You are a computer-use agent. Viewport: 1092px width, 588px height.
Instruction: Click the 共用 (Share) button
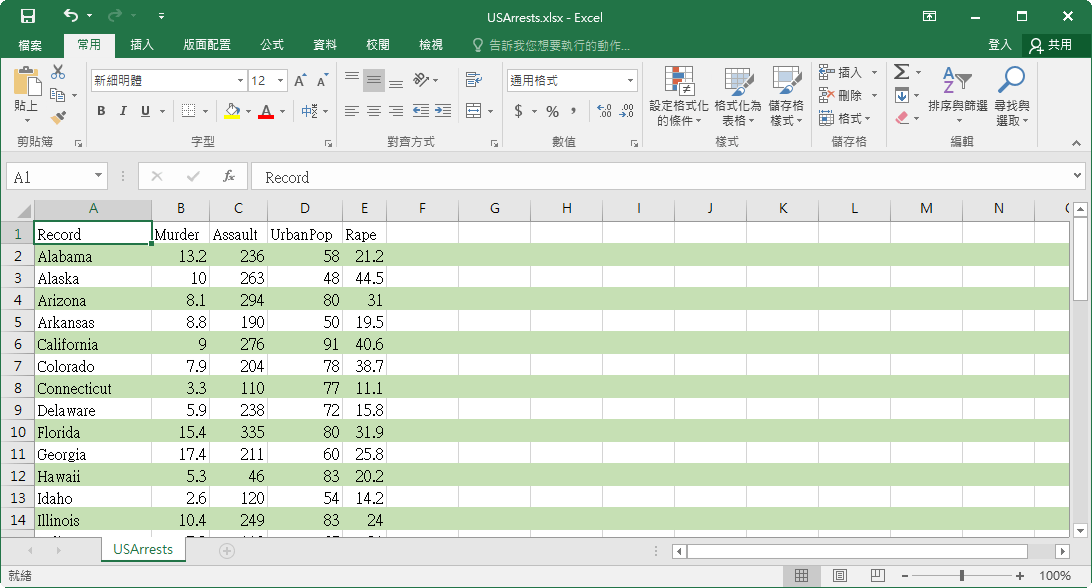coord(1051,45)
